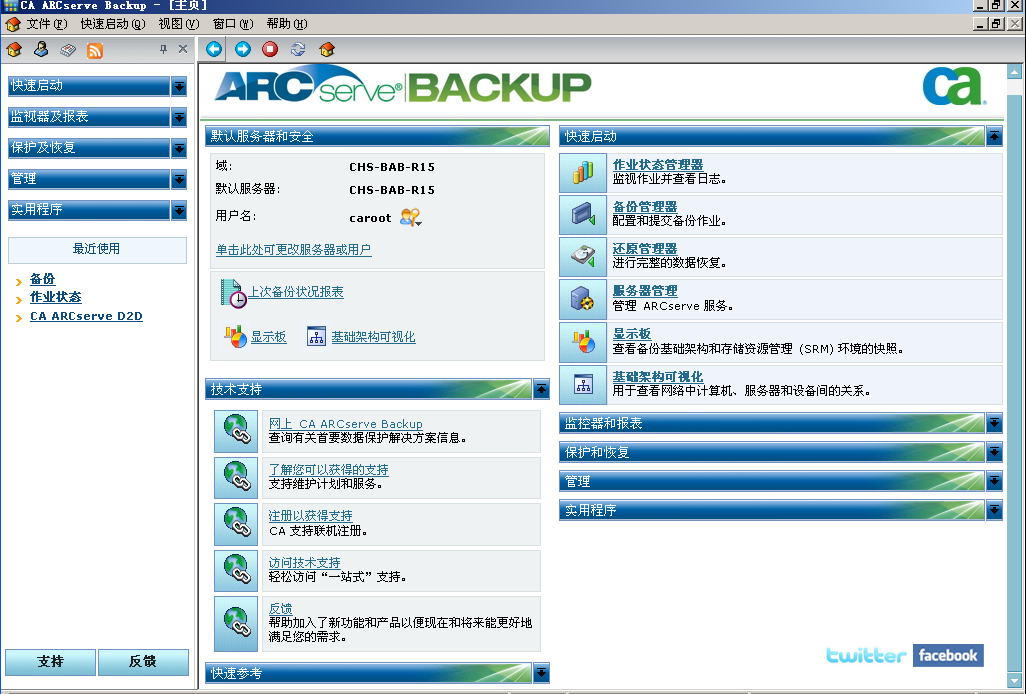Select the 备份管理器 icon
Viewport: 1026px width, 694px height.
click(x=583, y=214)
